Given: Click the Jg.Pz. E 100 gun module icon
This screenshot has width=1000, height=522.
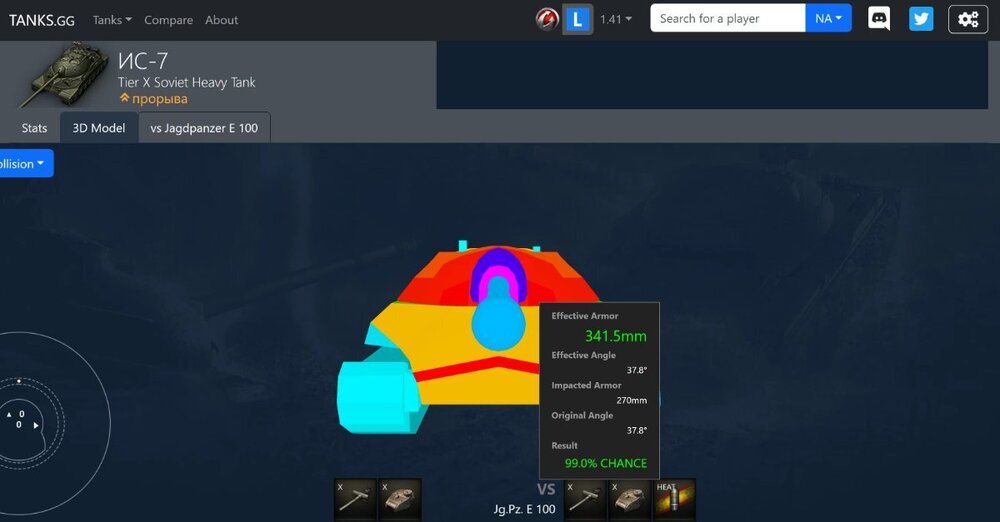Looking at the screenshot, I should (585, 500).
